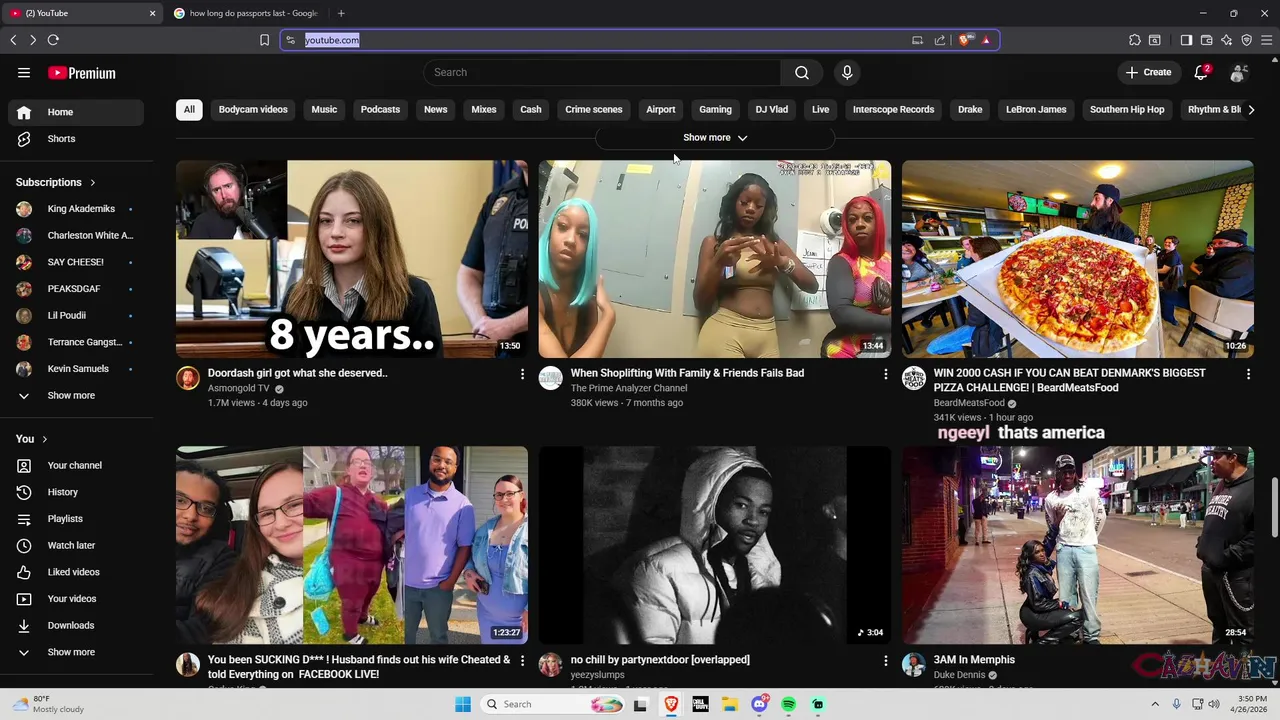Screen dimensions: 1280x720
Task: Expand category chips with Show more
Action: pyautogui.click(x=715, y=138)
